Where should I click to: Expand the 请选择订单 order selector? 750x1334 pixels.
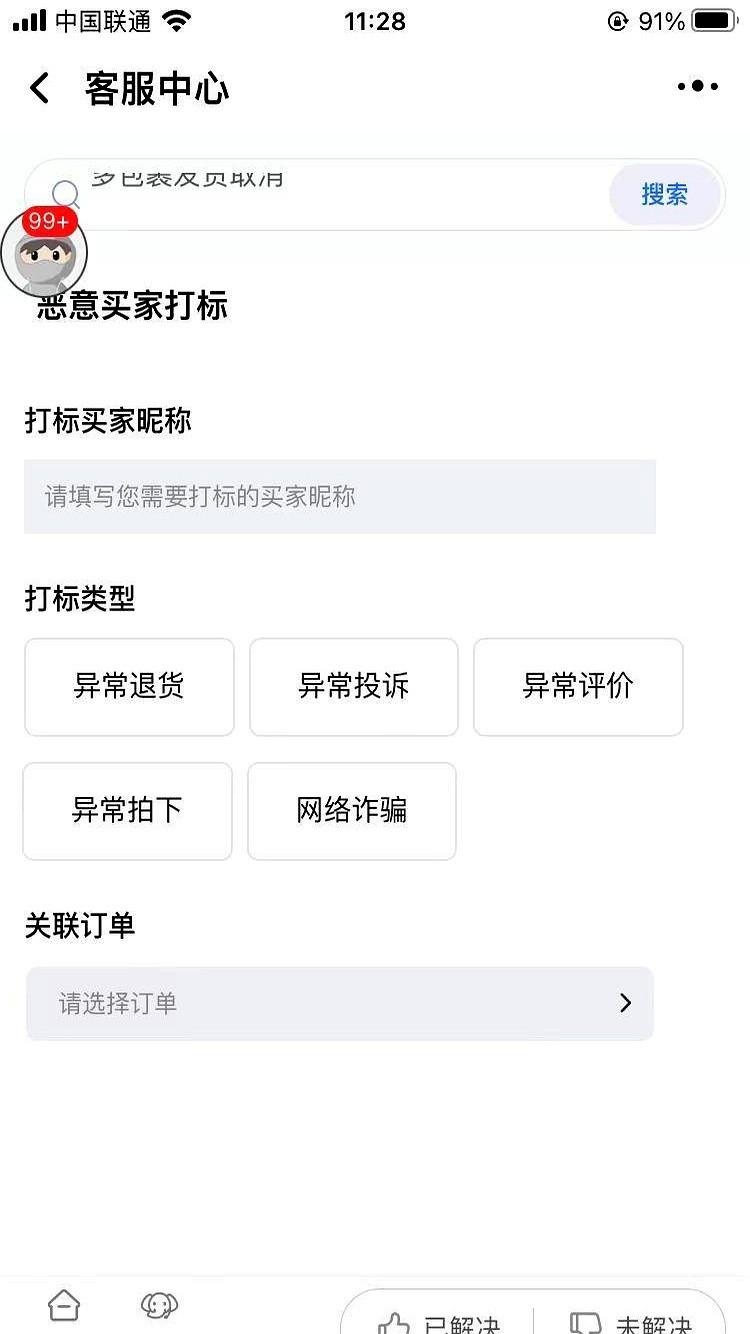[x=340, y=1003]
